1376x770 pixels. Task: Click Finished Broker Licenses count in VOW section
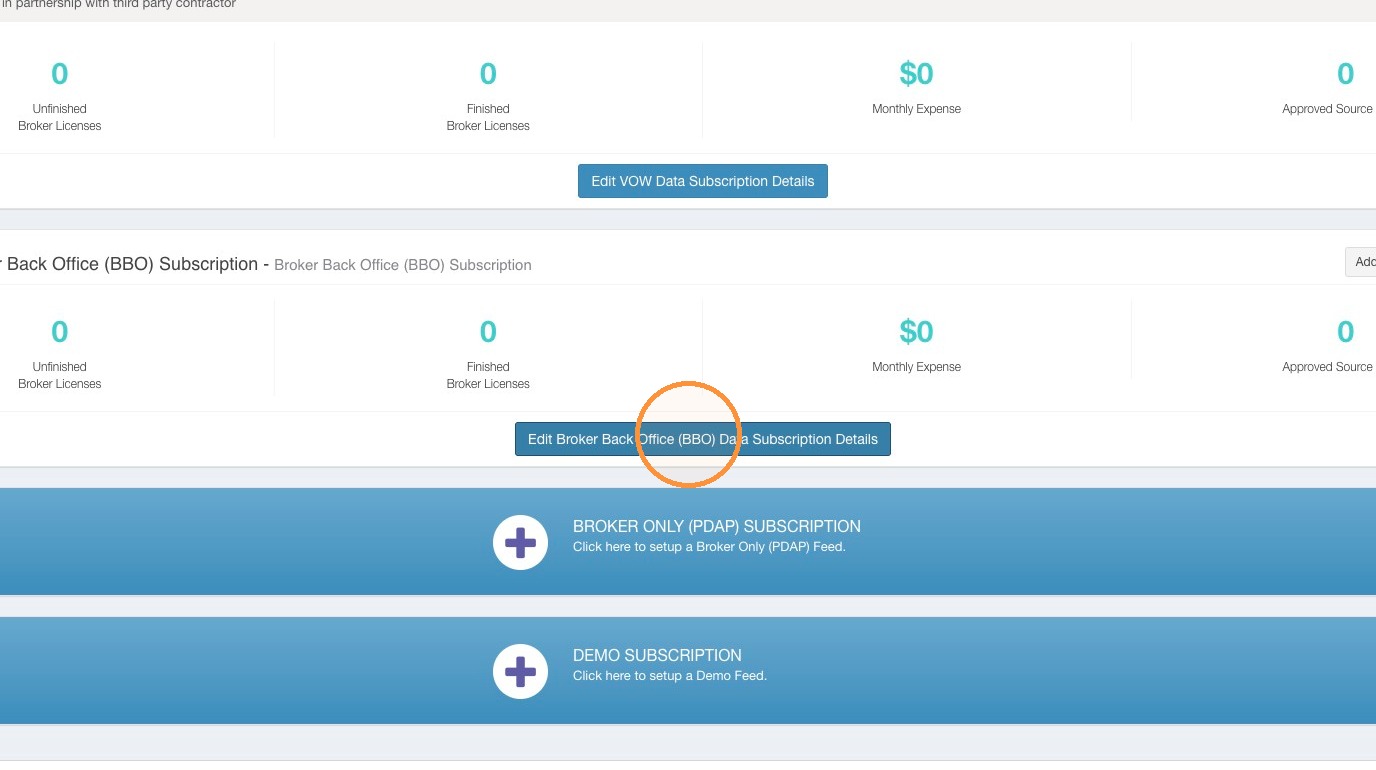[x=488, y=73]
